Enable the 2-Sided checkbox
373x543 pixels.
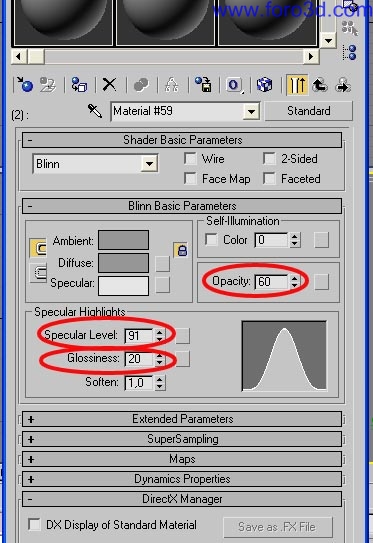point(269,159)
